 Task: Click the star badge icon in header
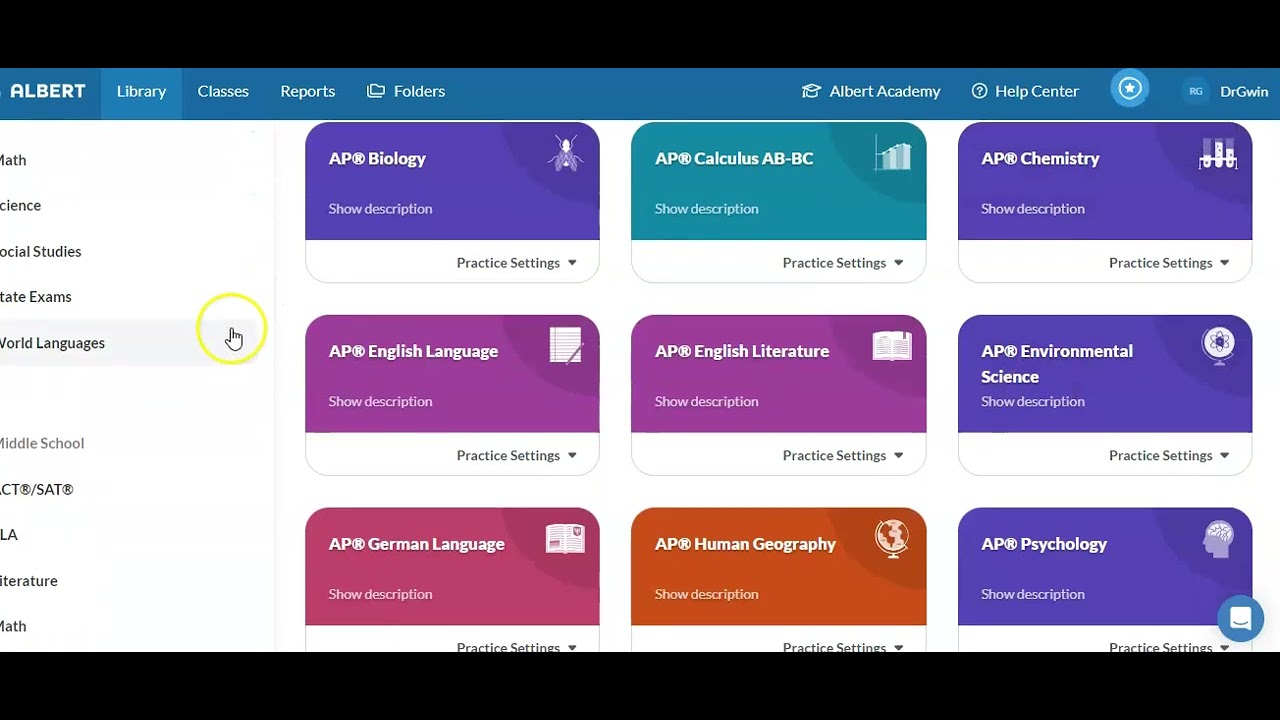coord(1130,89)
